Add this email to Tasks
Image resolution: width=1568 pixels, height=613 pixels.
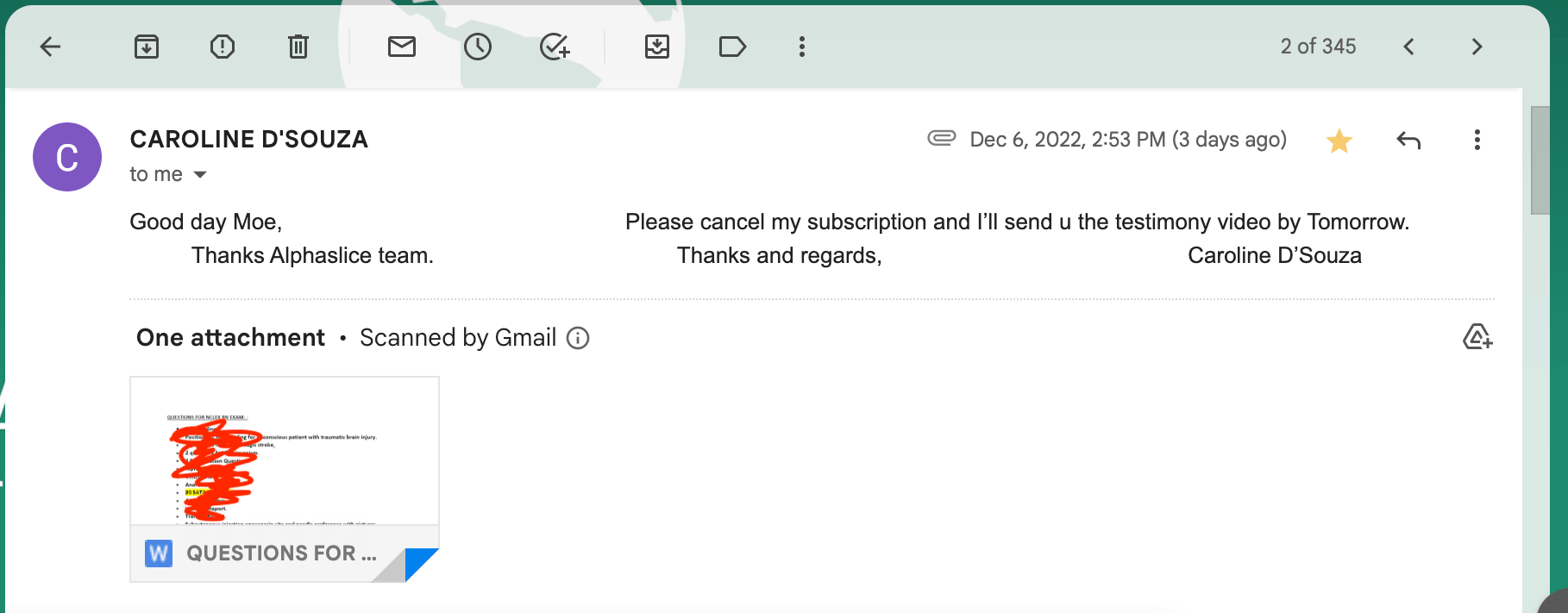click(555, 47)
